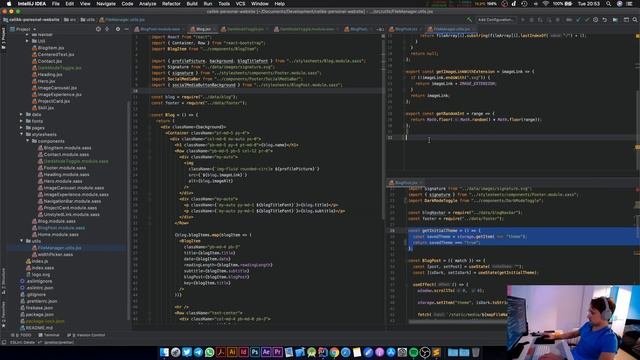The height and width of the screenshot is (360, 640).
Task: Select FileManager.utils.jsx in the tree
Action: (56, 248)
